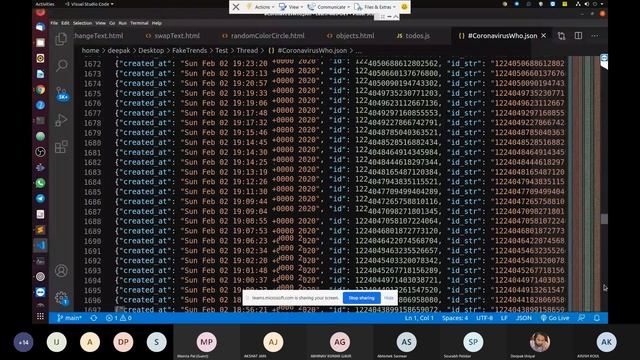640x360 pixels.
Task: Open the Explorer view in activity bar
Action: click(x=61, y=39)
